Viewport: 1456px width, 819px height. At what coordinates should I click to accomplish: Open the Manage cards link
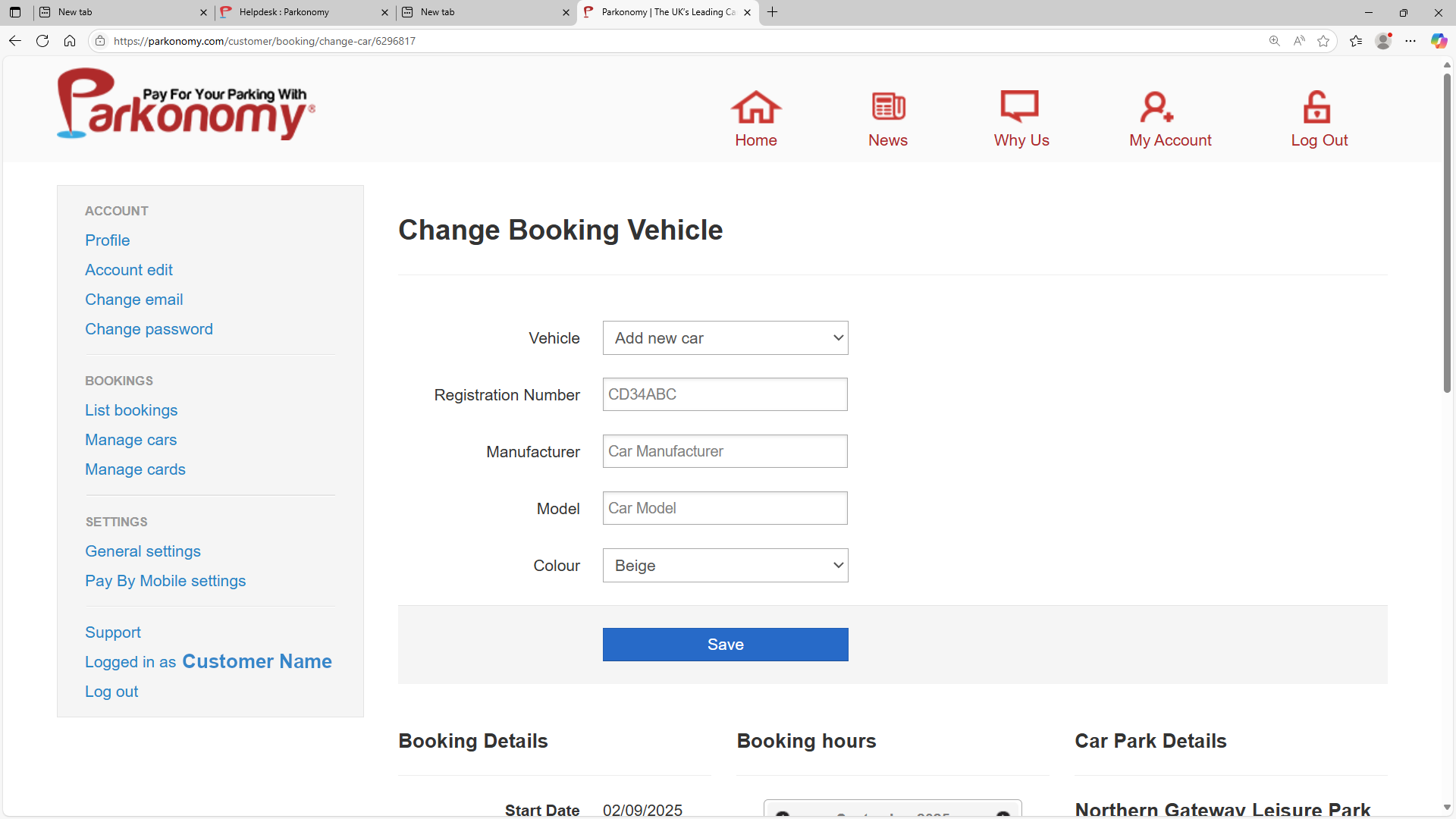135,469
